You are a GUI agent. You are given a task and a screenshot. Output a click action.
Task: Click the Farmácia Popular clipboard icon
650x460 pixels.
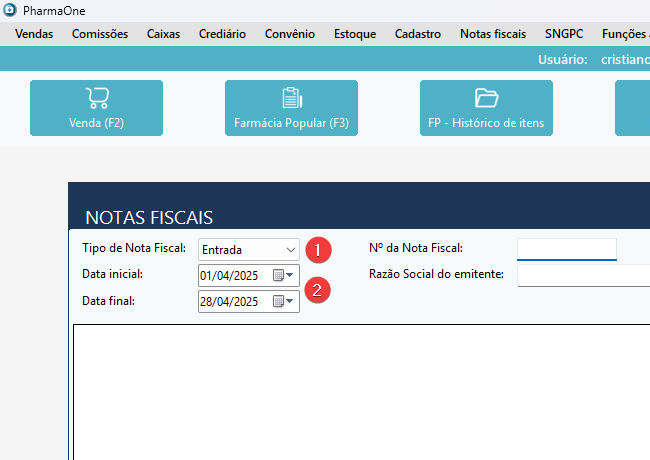(292, 98)
